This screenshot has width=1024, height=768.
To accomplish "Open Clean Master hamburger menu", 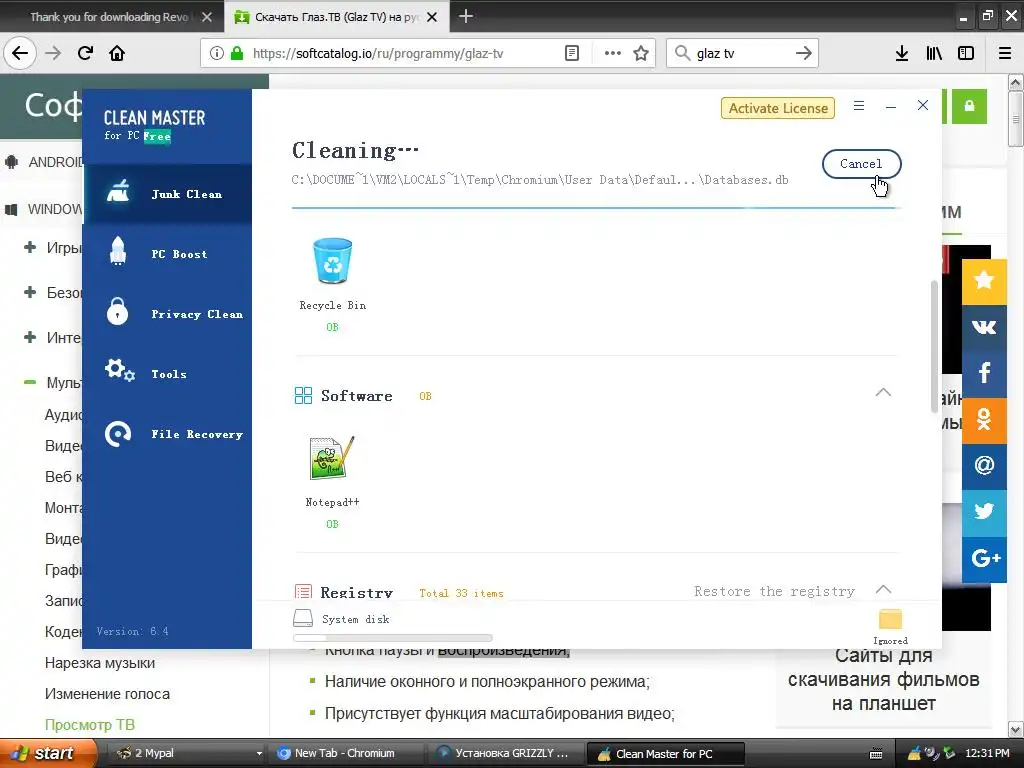I will [x=859, y=105].
